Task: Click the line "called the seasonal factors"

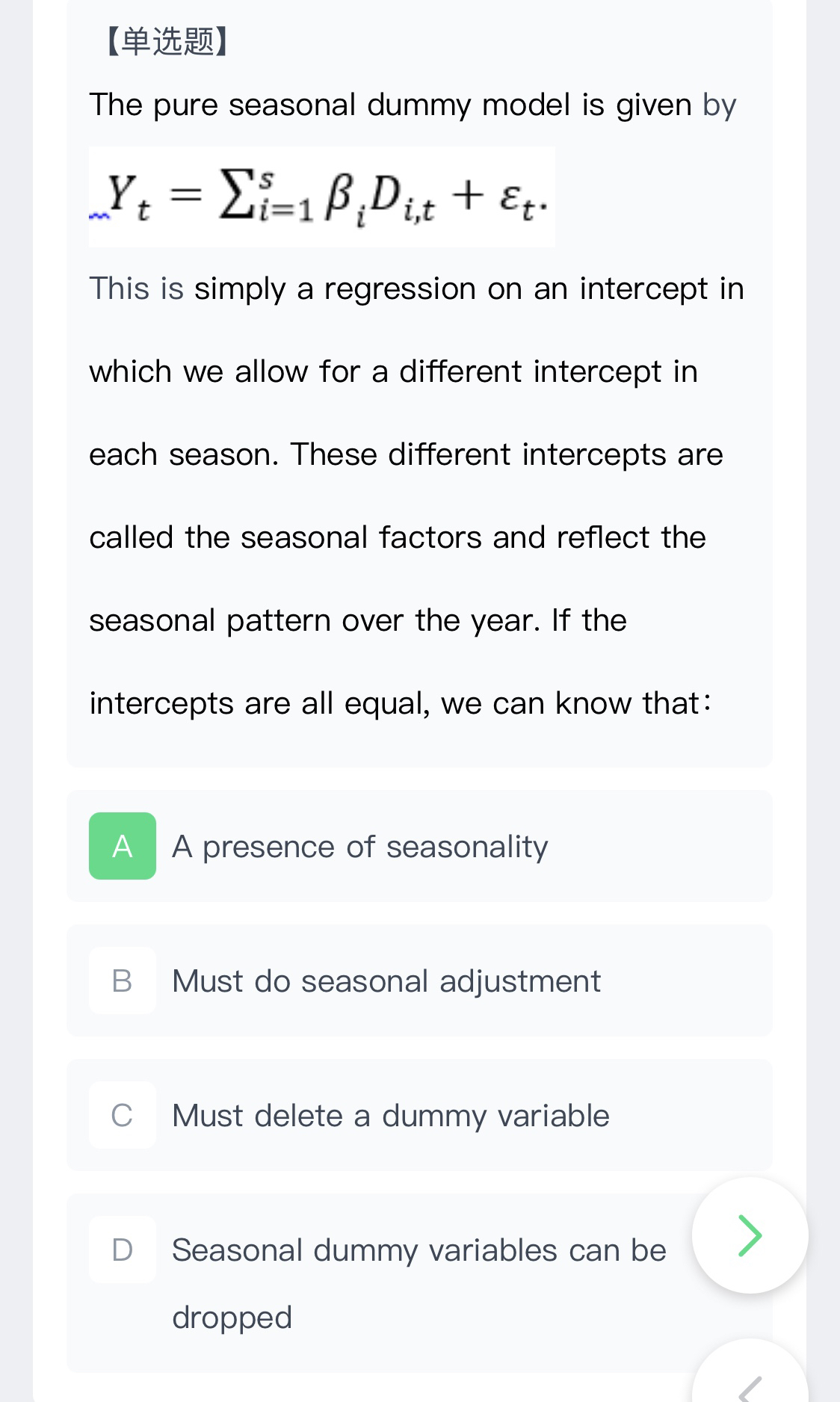Action: click(397, 537)
